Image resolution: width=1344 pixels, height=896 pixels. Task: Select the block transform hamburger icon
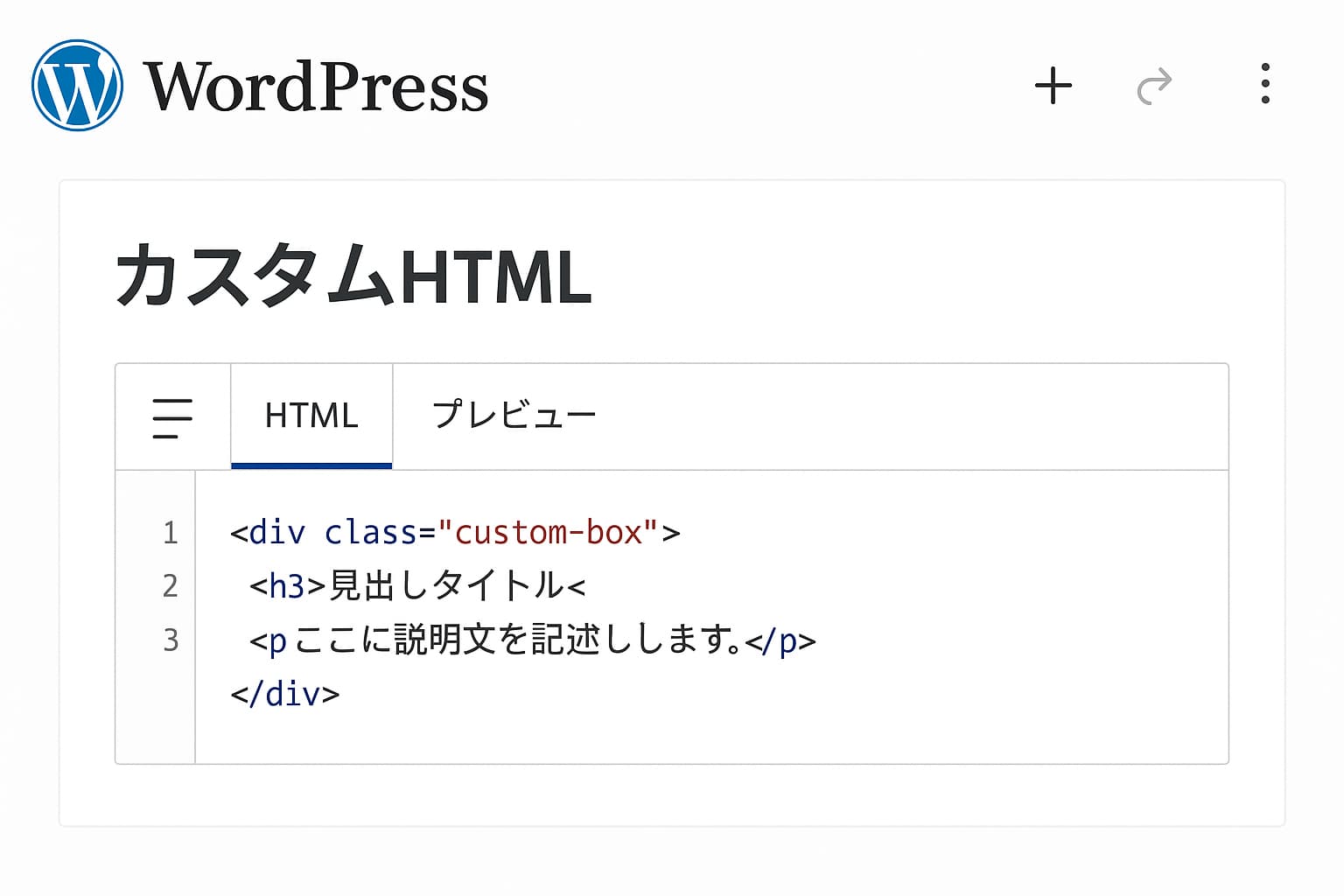pyautogui.click(x=171, y=417)
